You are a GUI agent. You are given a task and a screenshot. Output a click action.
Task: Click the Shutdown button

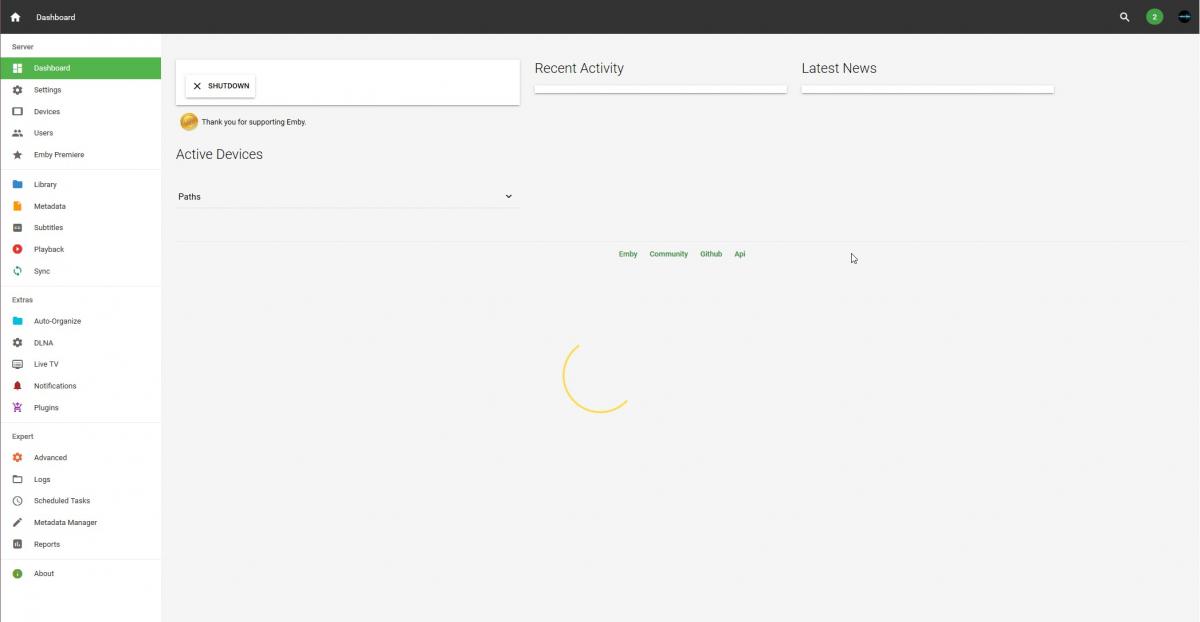[x=220, y=86]
